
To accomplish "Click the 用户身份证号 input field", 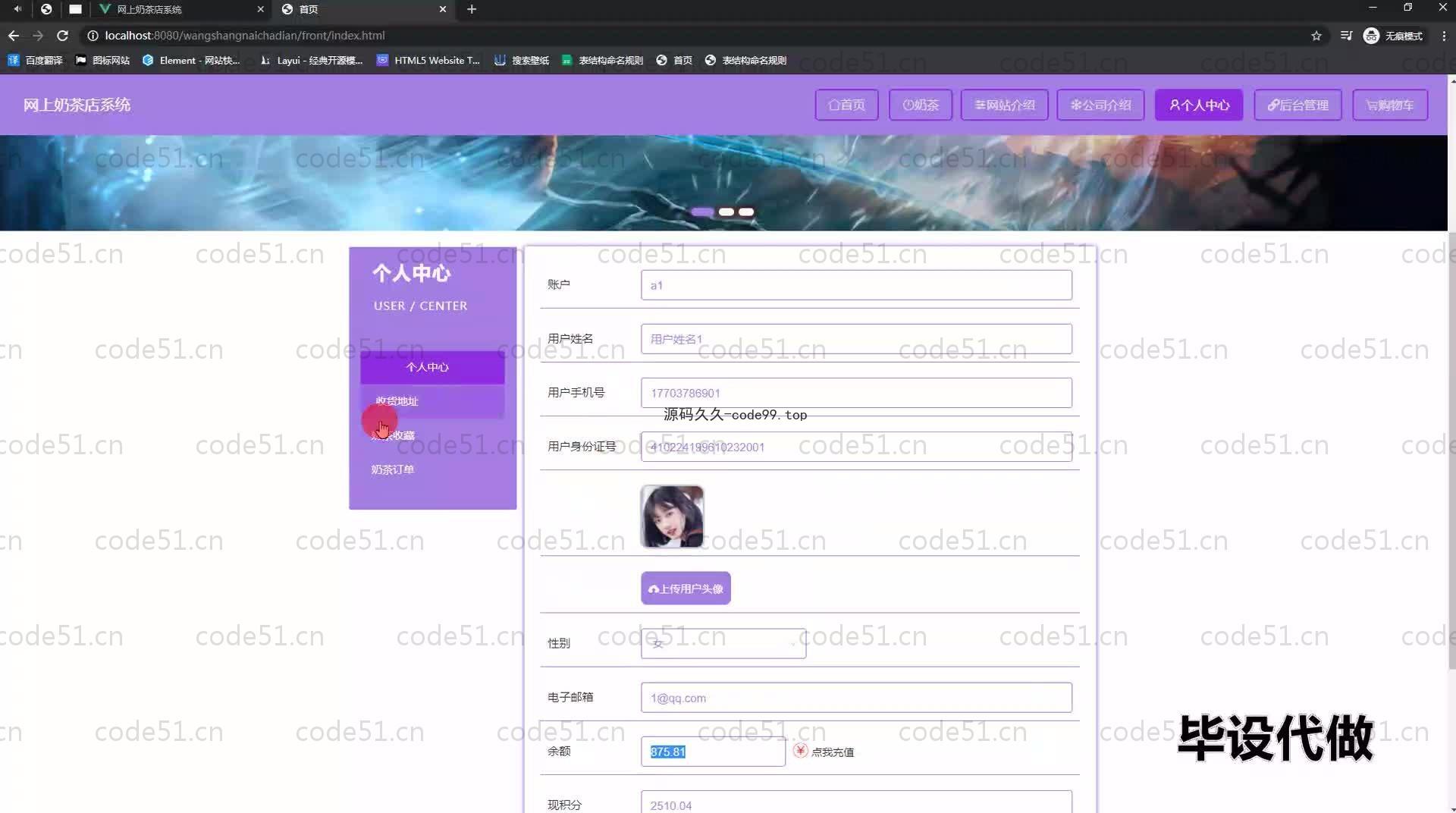I will tap(856, 447).
